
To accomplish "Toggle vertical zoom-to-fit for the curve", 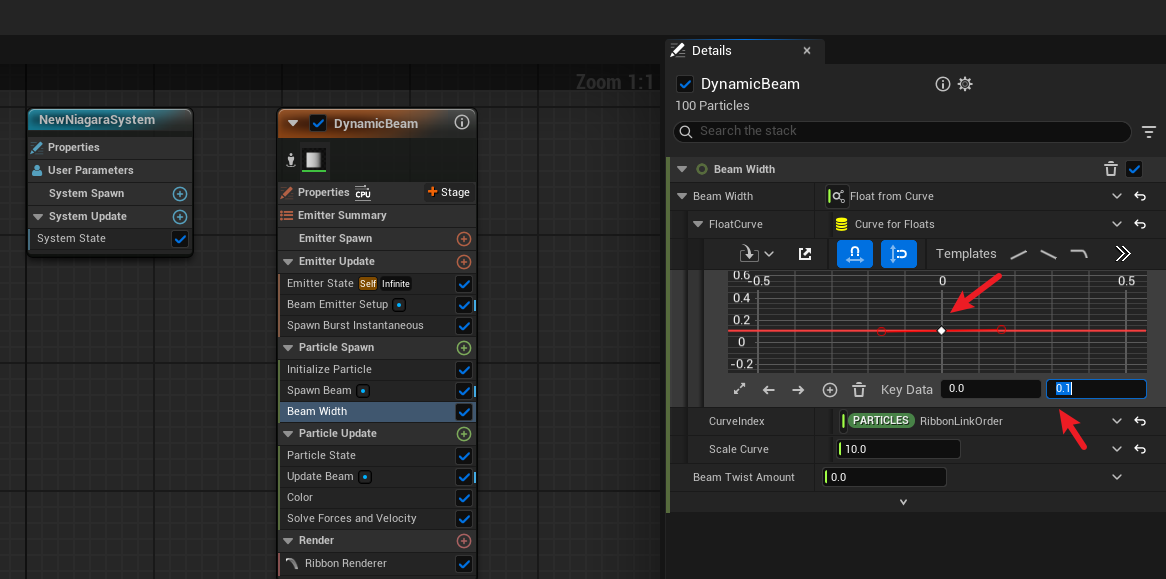I will pos(899,253).
